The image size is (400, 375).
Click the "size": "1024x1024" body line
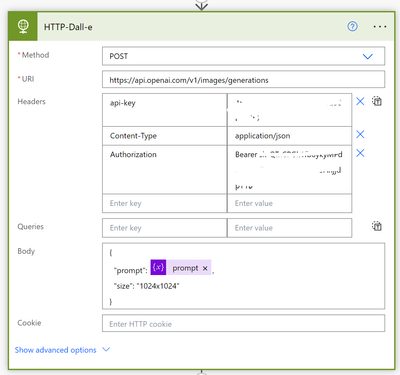(147, 286)
